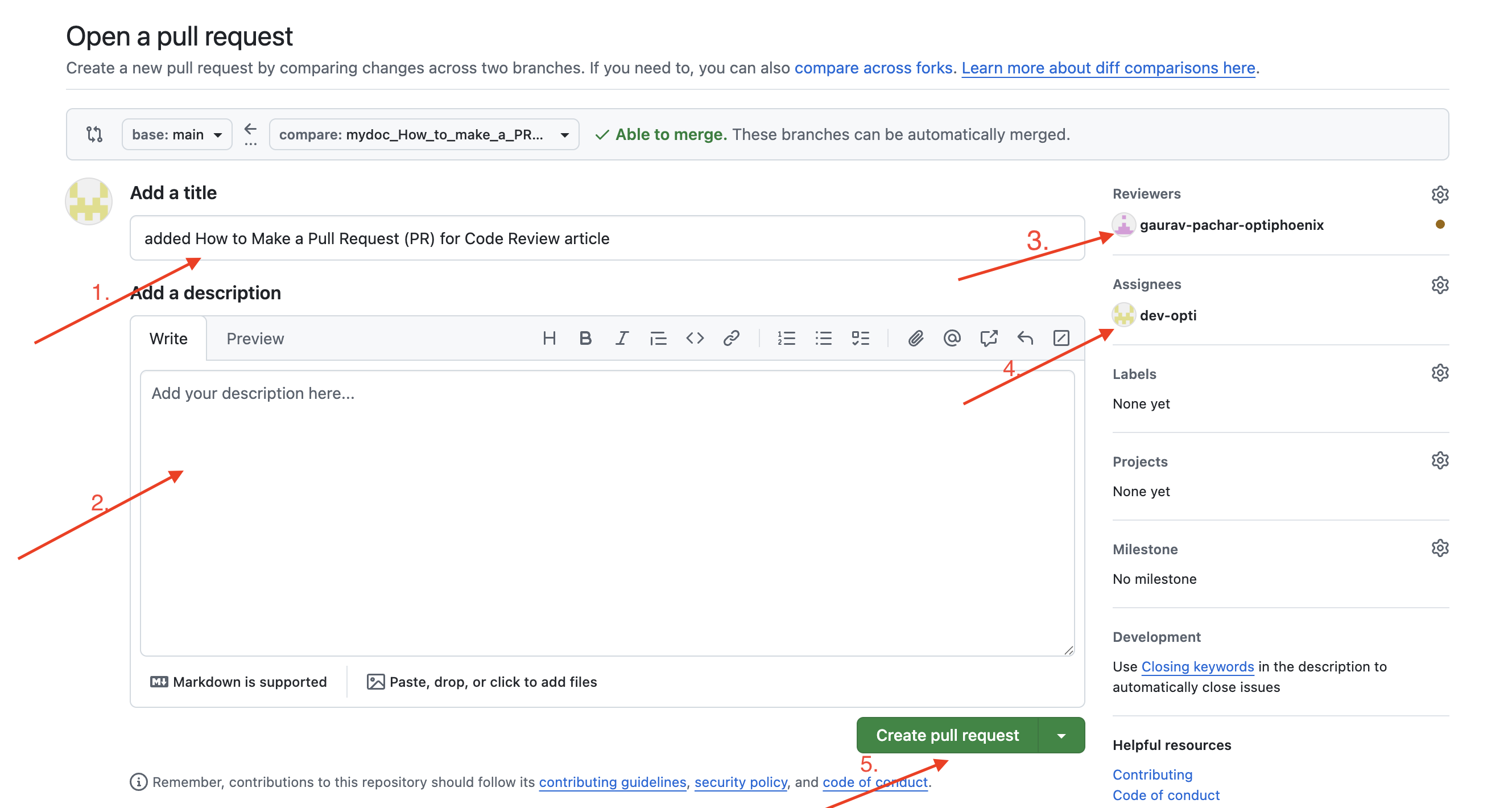Screen dimensions: 1512x808
Task: Insert code with the code icon
Action: point(695,338)
